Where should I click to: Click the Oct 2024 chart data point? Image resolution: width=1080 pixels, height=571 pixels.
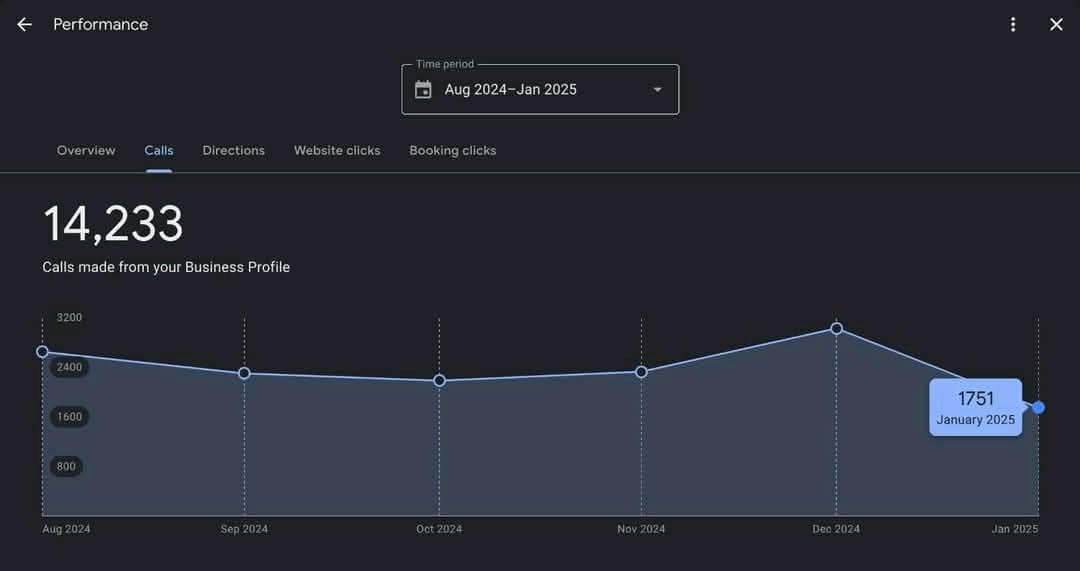click(x=439, y=381)
